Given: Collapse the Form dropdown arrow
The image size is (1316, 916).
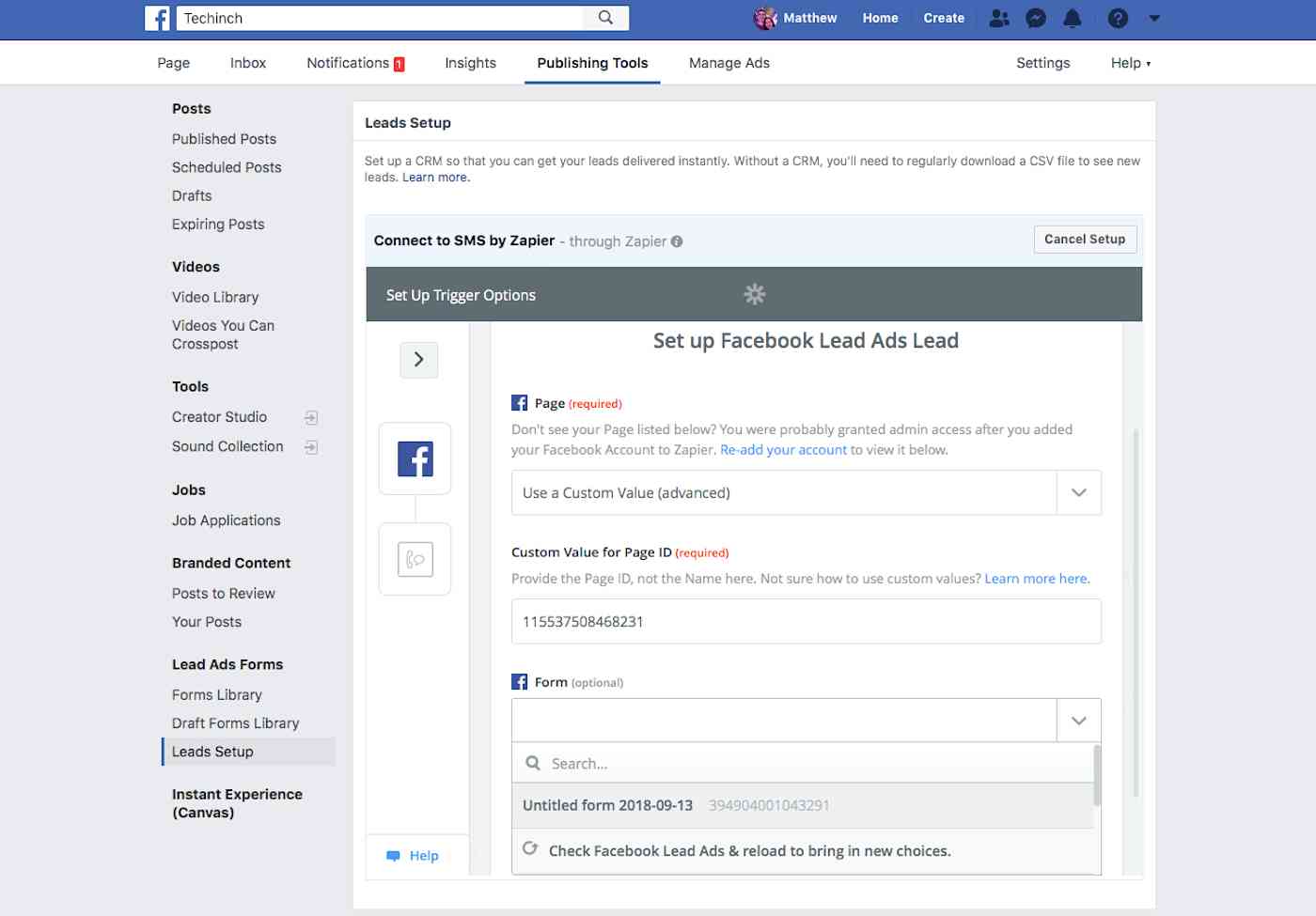Looking at the screenshot, I should coord(1079,721).
